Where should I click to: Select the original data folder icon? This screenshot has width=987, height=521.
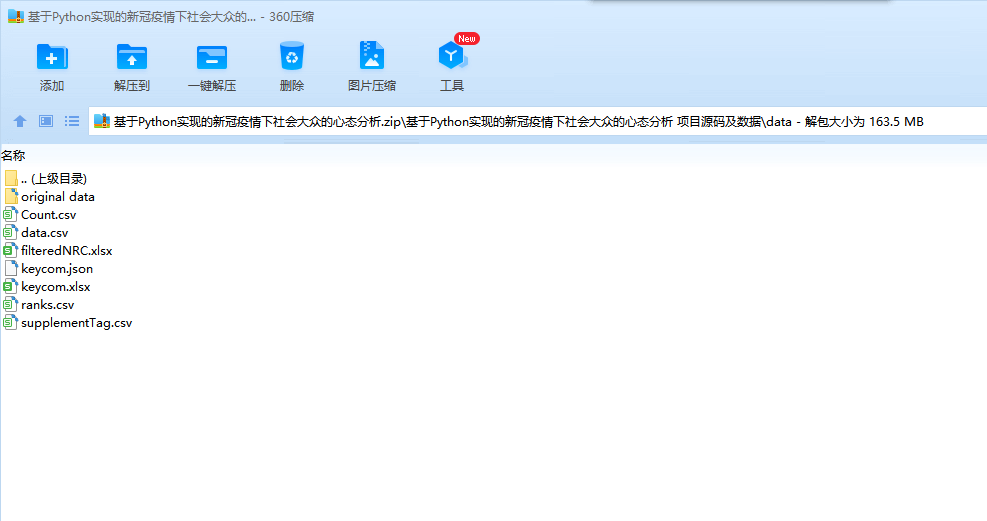[x=11, y=196]
